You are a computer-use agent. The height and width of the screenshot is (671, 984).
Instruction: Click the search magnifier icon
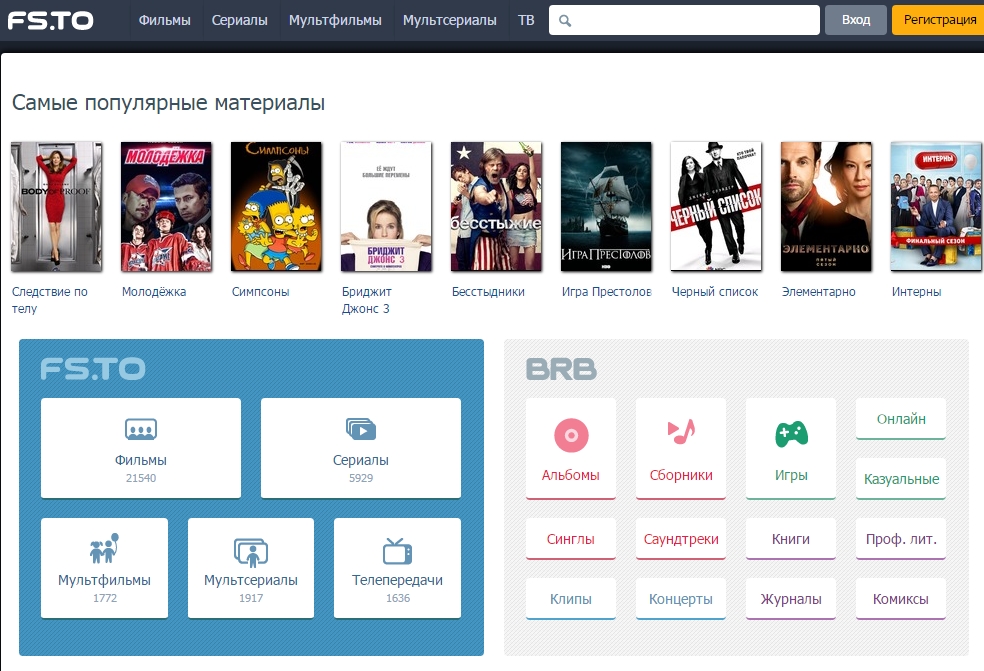tap(565, 21)
